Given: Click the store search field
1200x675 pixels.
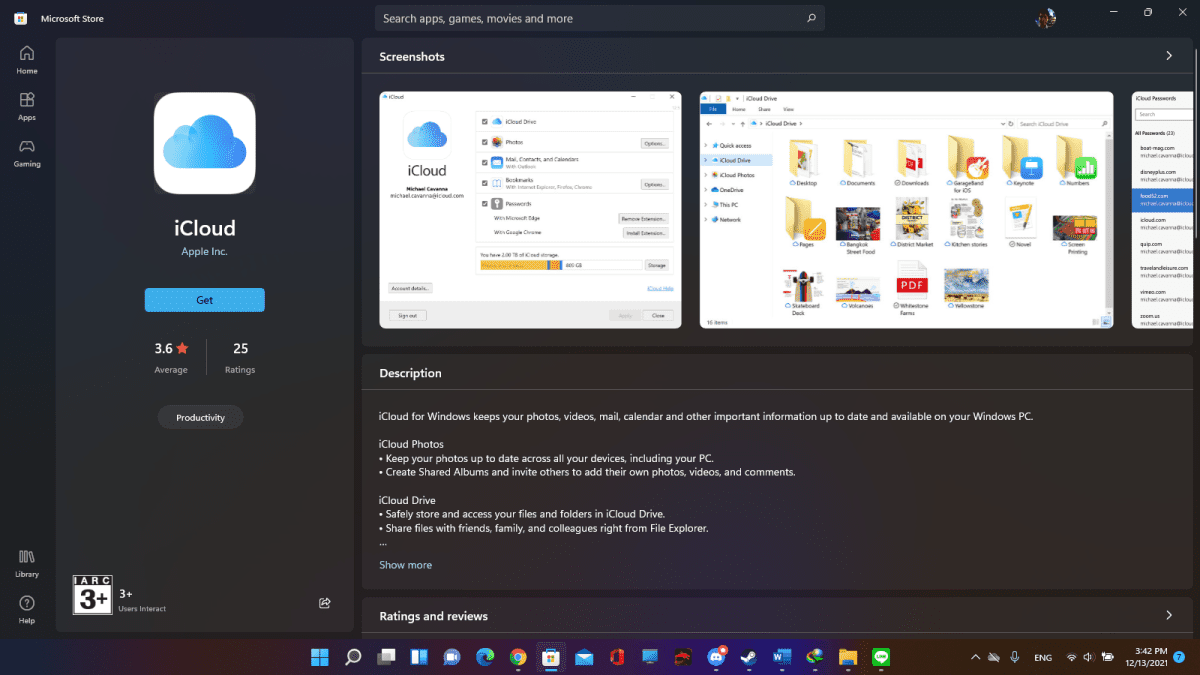Looking at the screenshot, I should [600, 18].
